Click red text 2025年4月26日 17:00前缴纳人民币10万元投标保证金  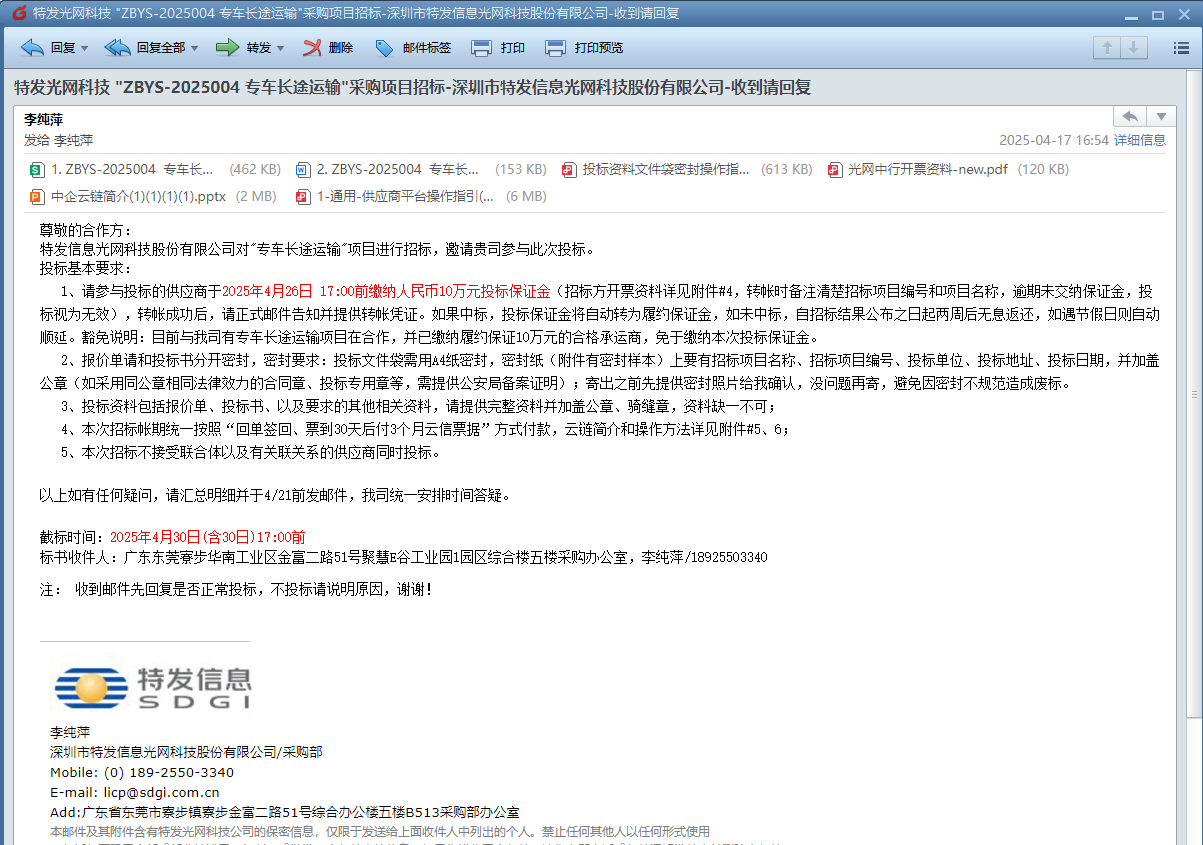coord(386,291)
